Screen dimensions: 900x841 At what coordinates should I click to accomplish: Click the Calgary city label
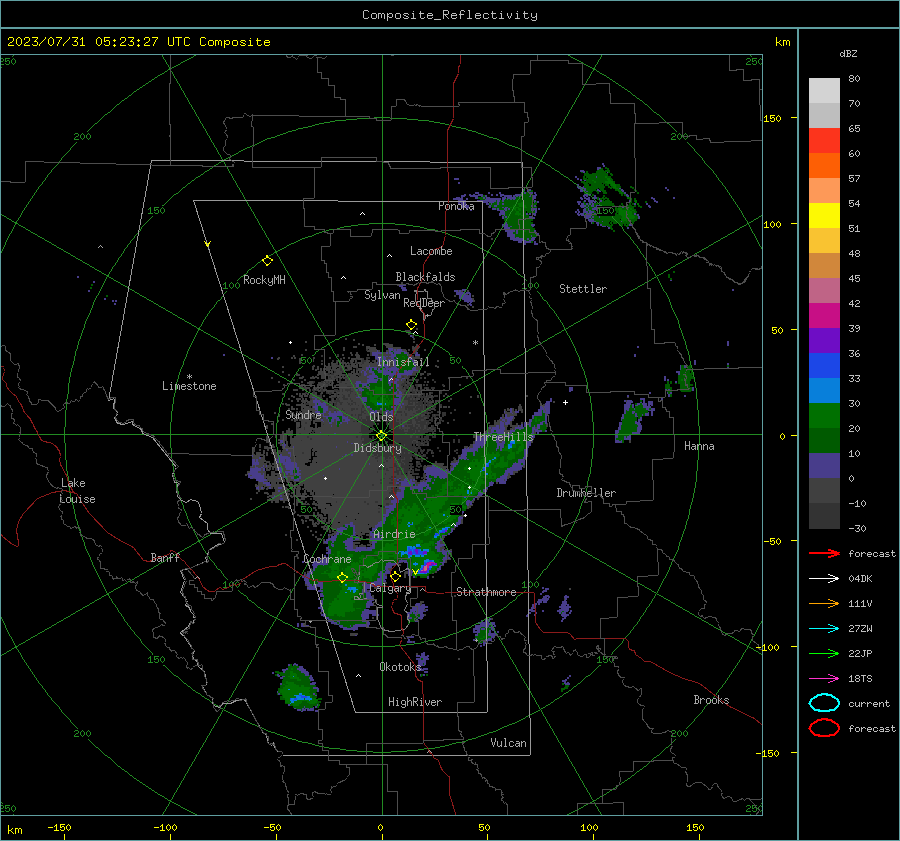390,588
